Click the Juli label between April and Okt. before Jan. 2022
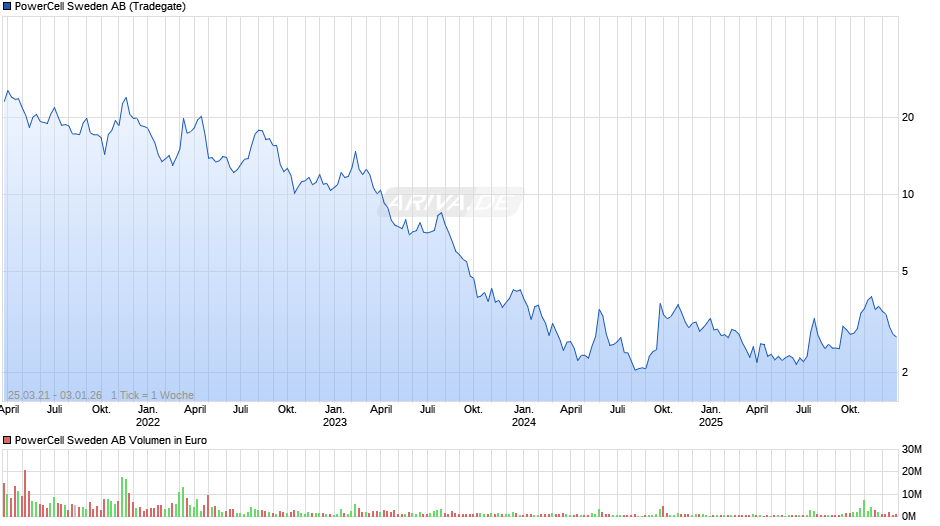 55,410
